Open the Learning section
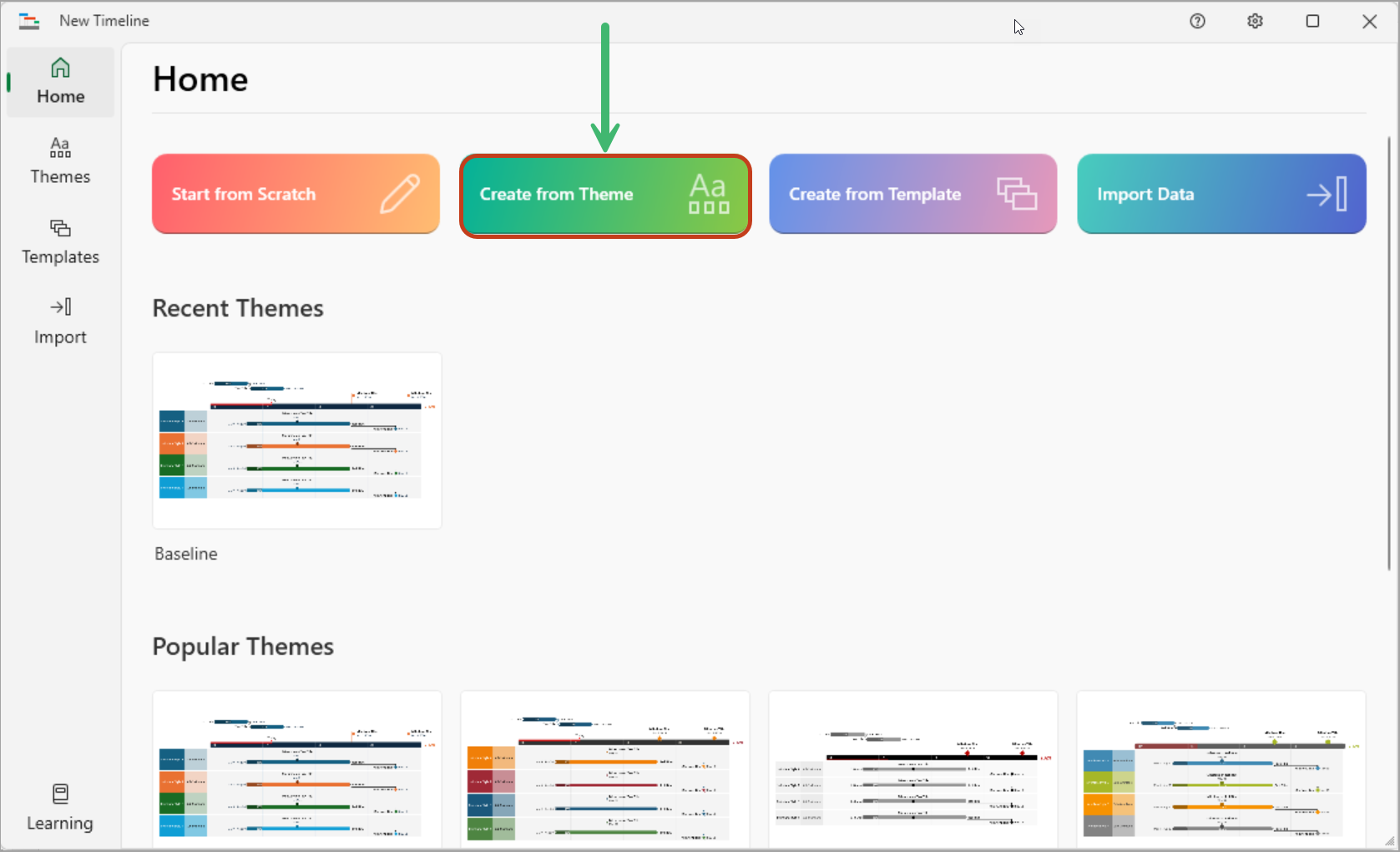1400x852 pixels. (59, 806)
